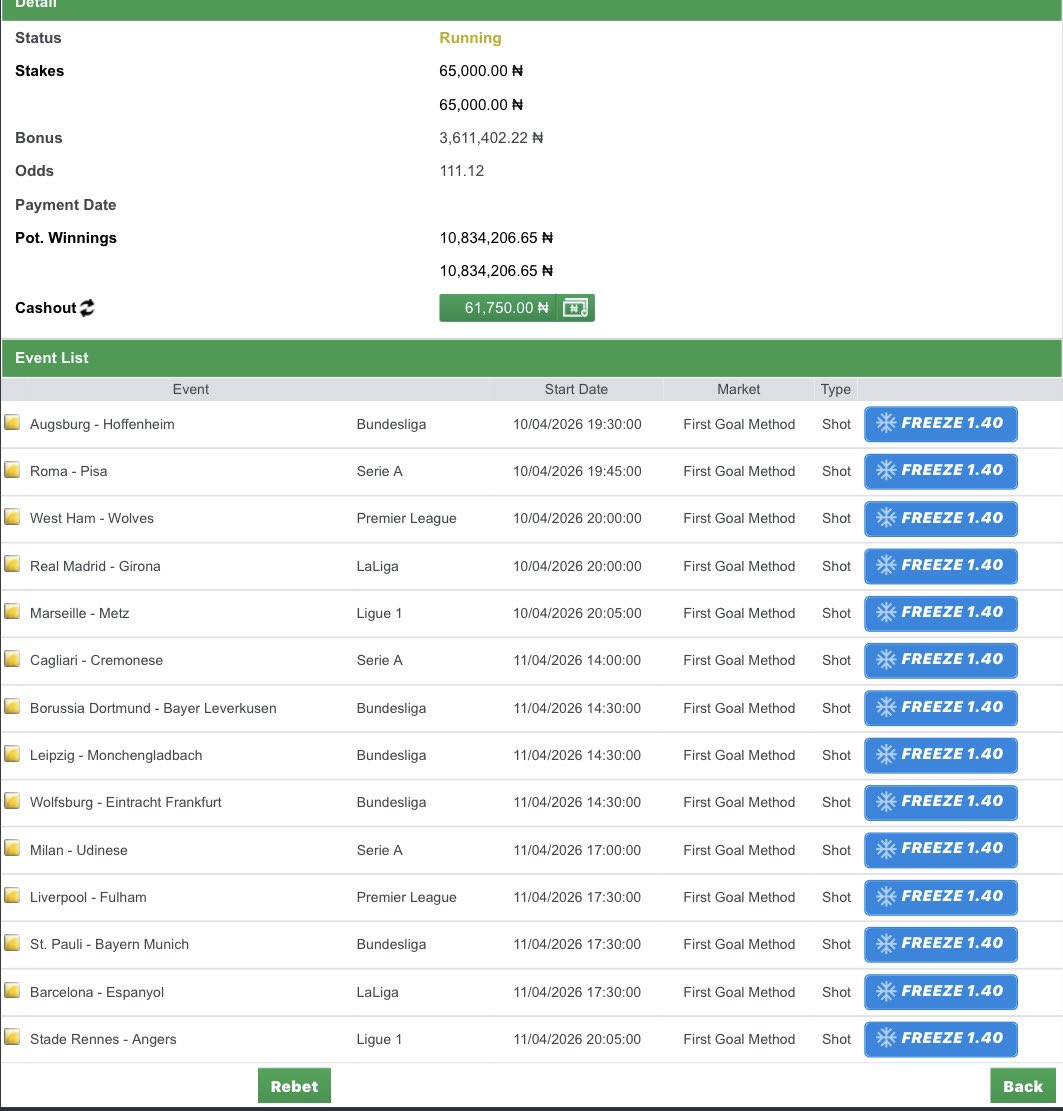
Task: Click the Type column header
Action: coord(836,389)
